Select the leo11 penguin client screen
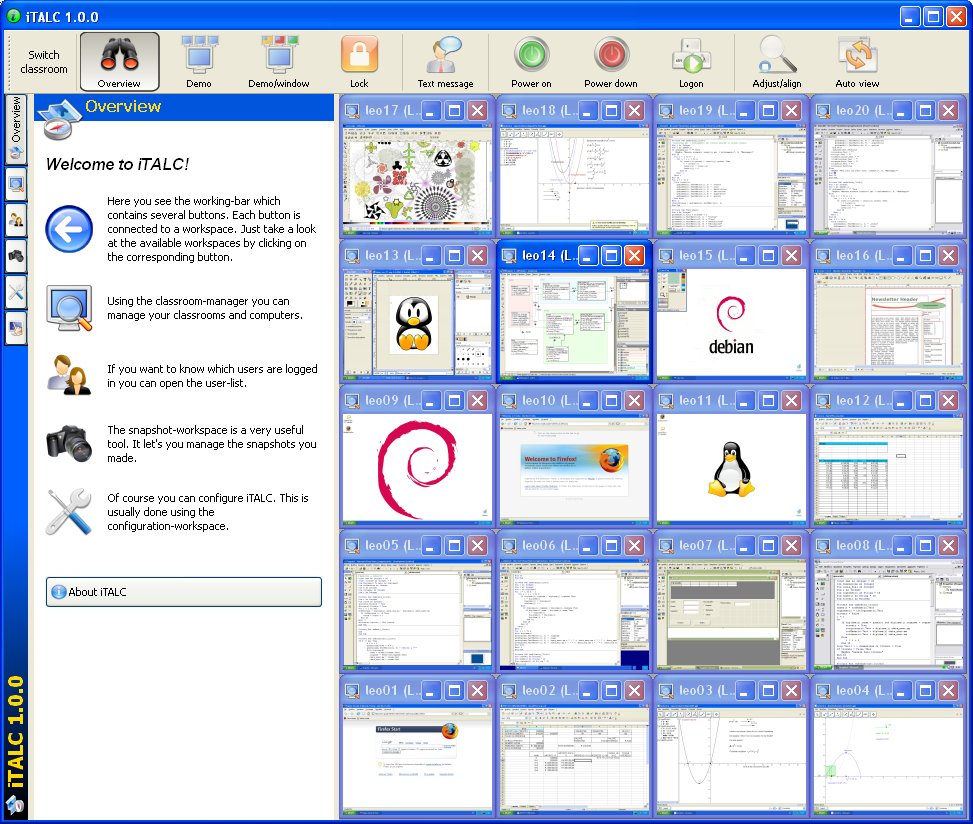Viewport: 973px width, 824px height. [731, 469]
